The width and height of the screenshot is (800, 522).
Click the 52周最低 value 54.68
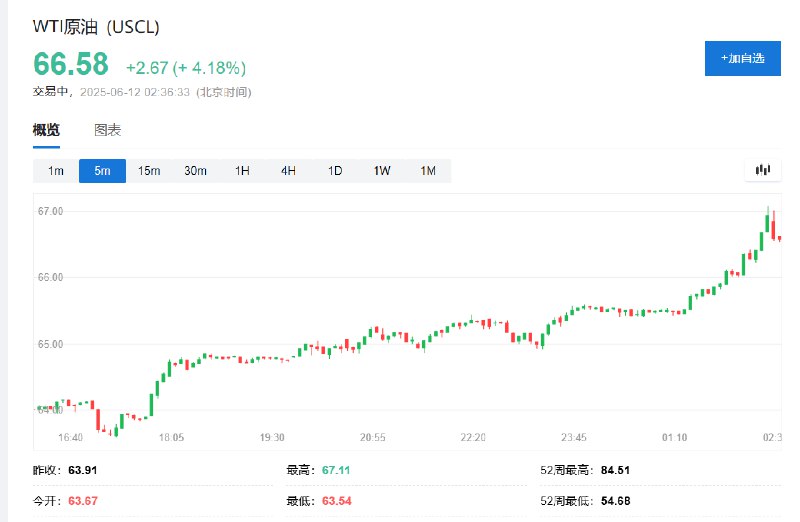coord(616,501)
